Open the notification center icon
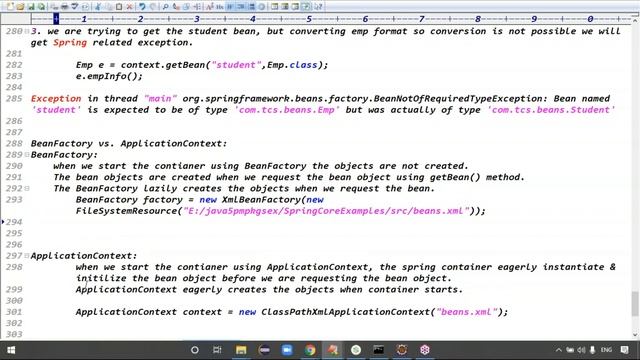640x360 pixels. coord(624,350)
